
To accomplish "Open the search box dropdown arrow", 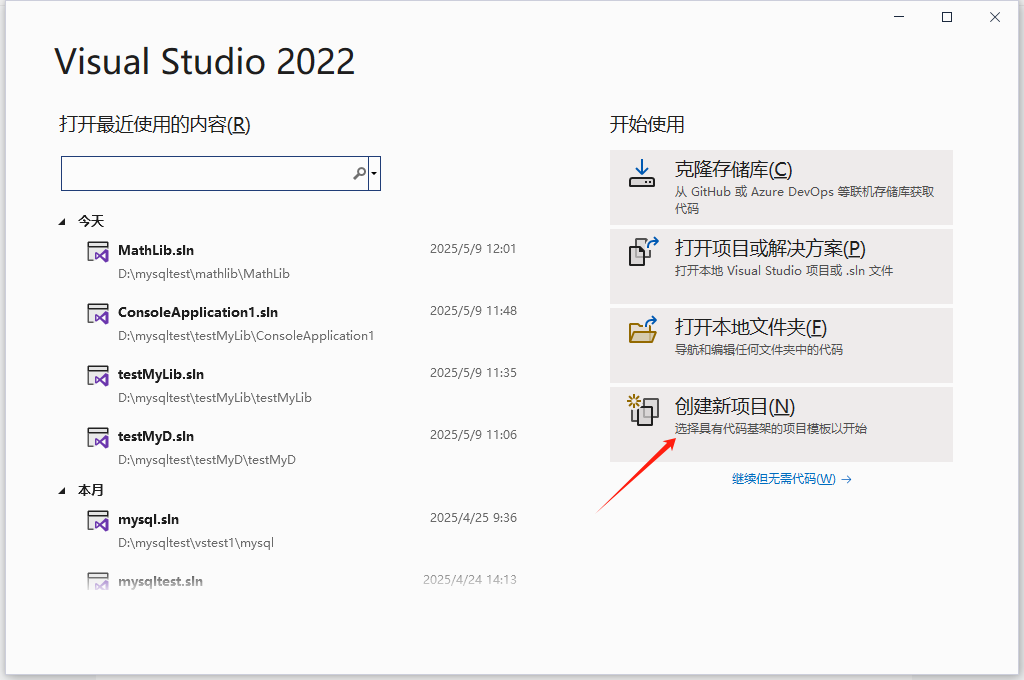I will [x=374, y=174].
